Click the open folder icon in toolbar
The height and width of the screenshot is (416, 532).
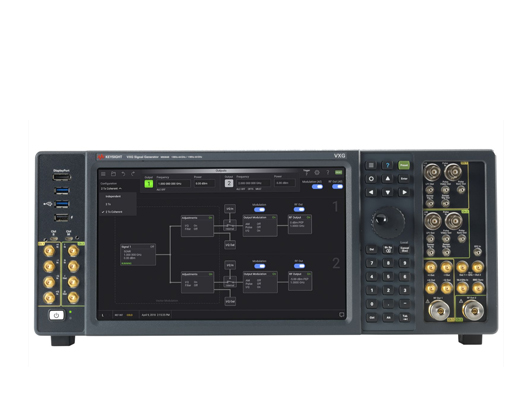(x=113, y=174)
